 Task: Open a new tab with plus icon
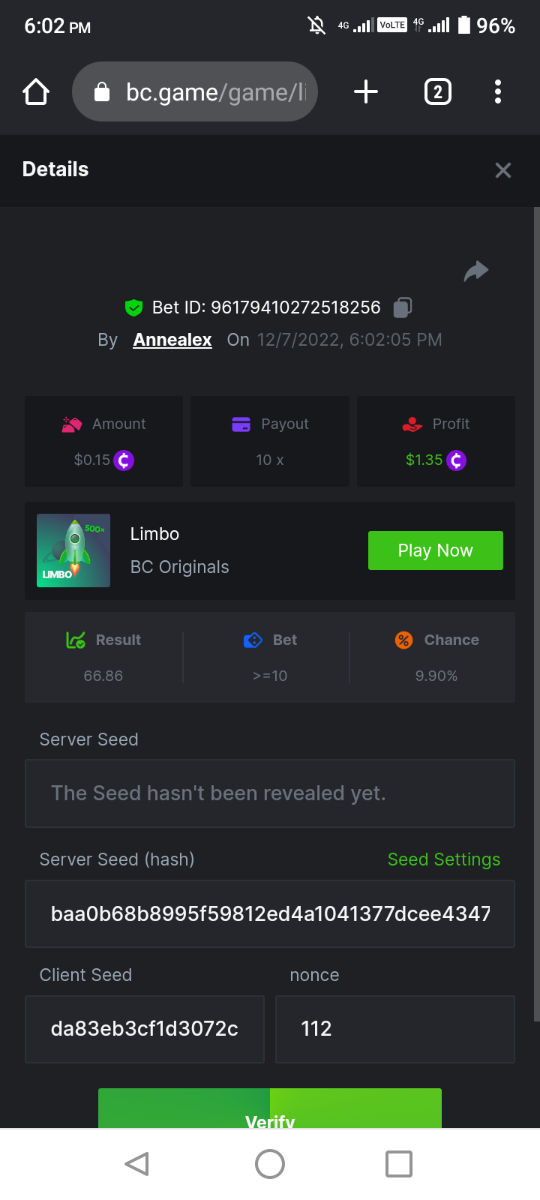click(366, 92)
